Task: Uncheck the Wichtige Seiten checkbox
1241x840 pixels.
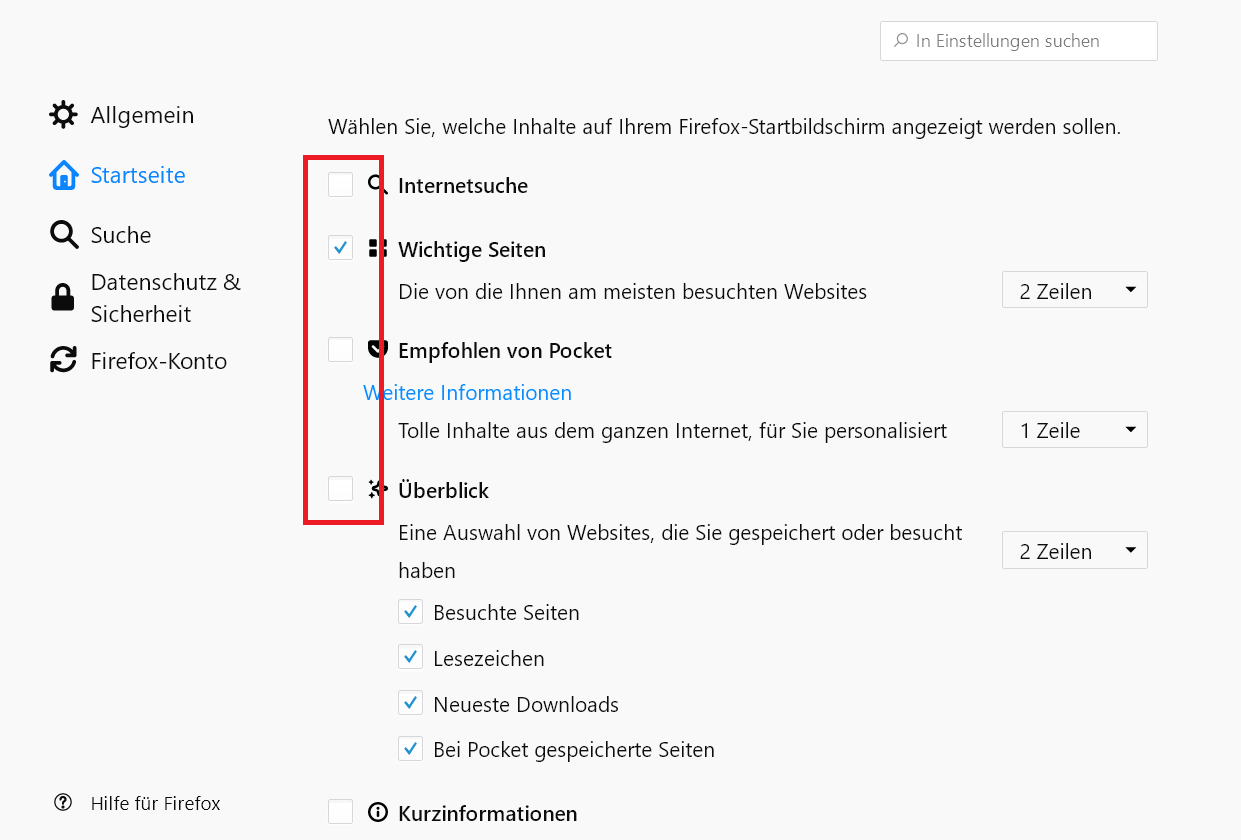Action: tap(341, 248)
